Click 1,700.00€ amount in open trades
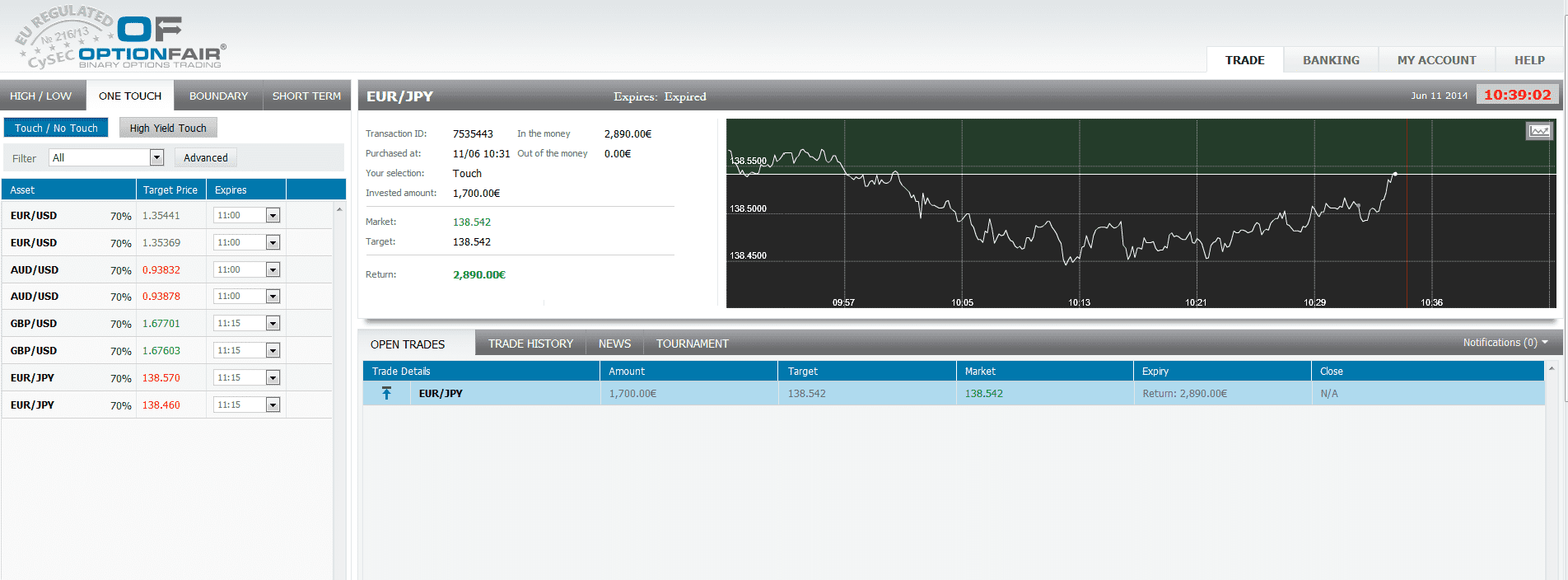Image resolution: width=1568 pixels, height=580 pixels. click(632, 394)
